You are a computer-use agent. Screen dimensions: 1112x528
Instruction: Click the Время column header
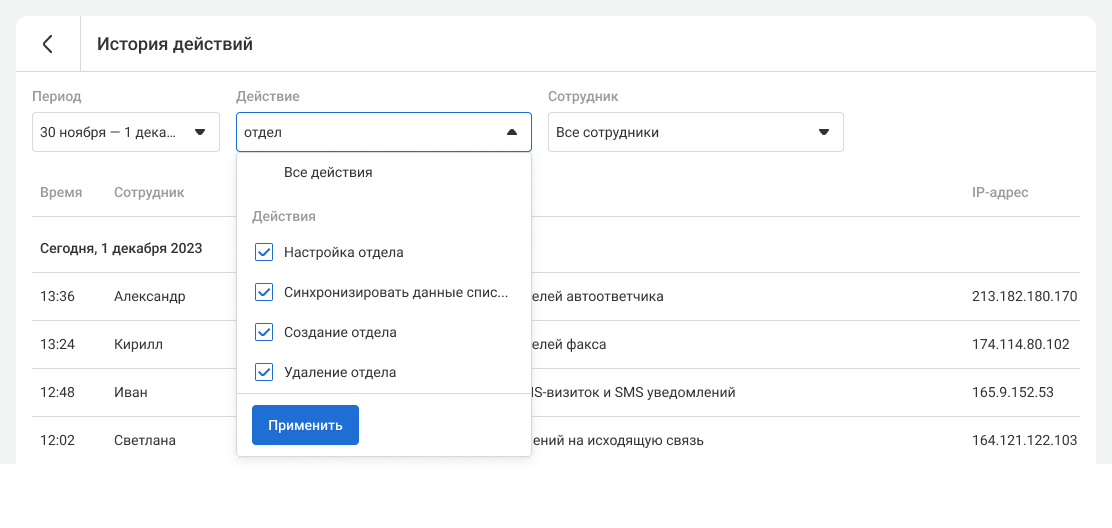61,192
